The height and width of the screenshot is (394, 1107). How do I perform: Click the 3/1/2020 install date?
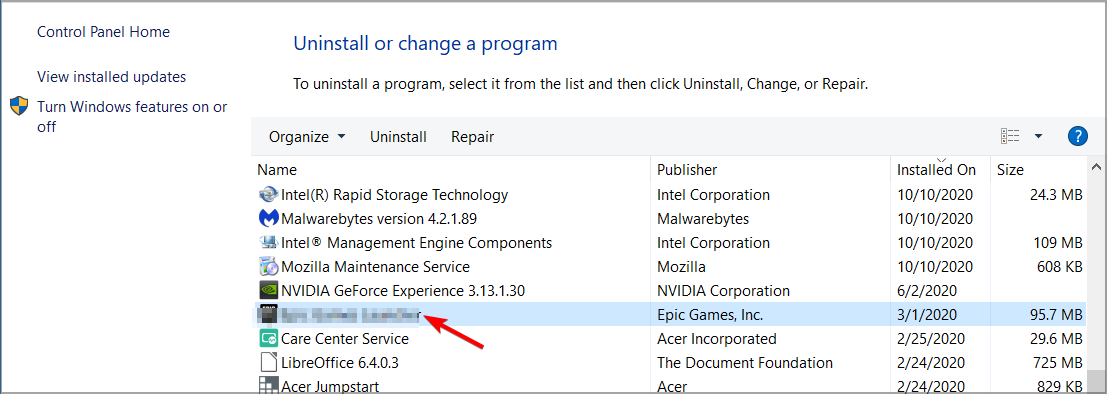pyautogui.click(x=926, y=314)
